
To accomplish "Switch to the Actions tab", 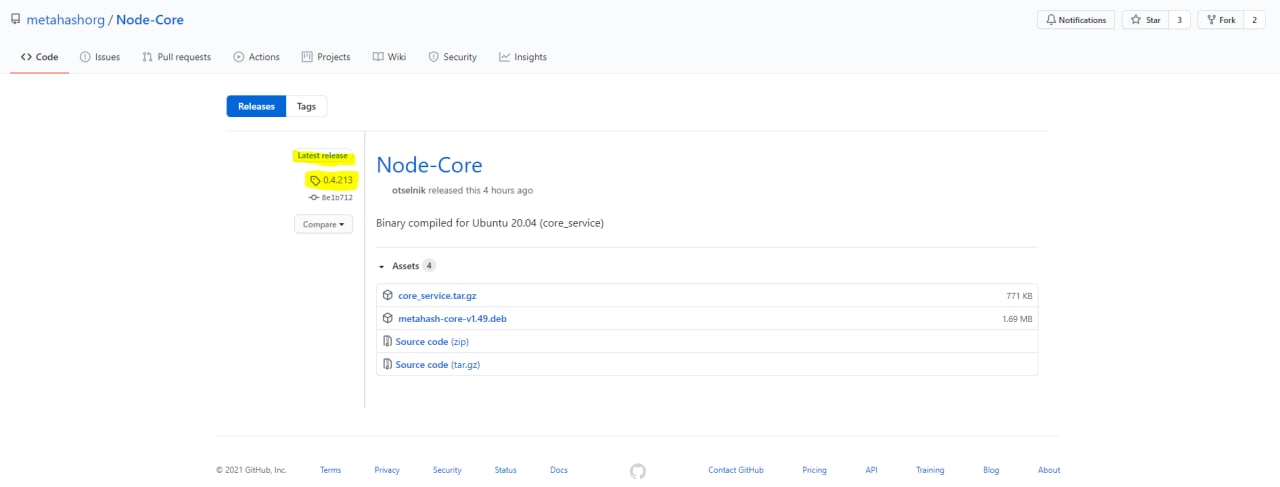I will point(257,57).
